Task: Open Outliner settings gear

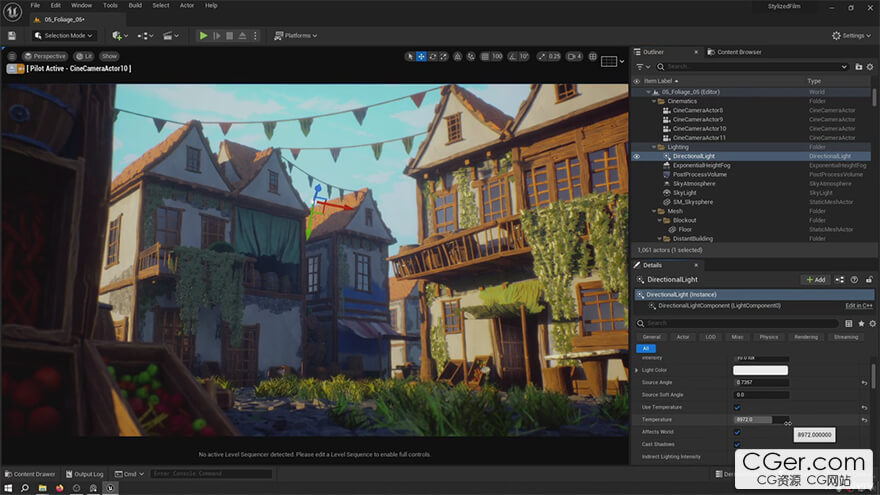Action: click(870, 67)
